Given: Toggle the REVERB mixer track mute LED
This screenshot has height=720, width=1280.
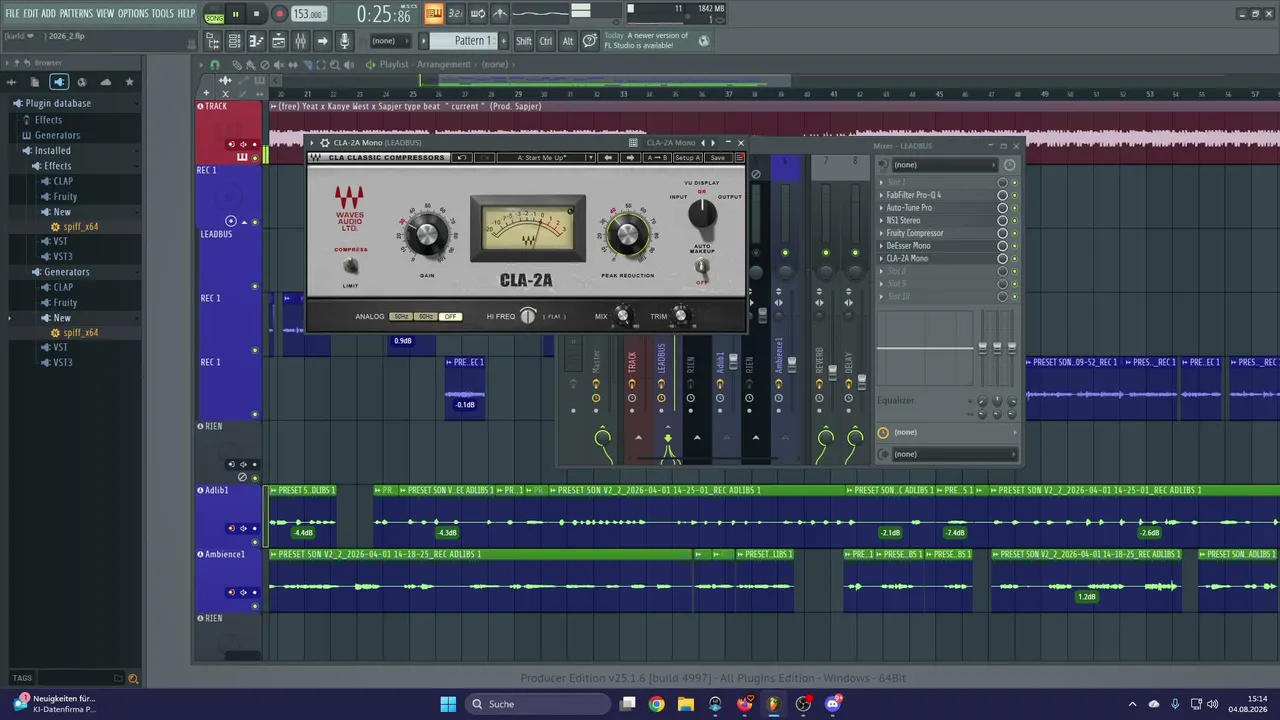Looking at the screenshot, I should pos(825,253).
